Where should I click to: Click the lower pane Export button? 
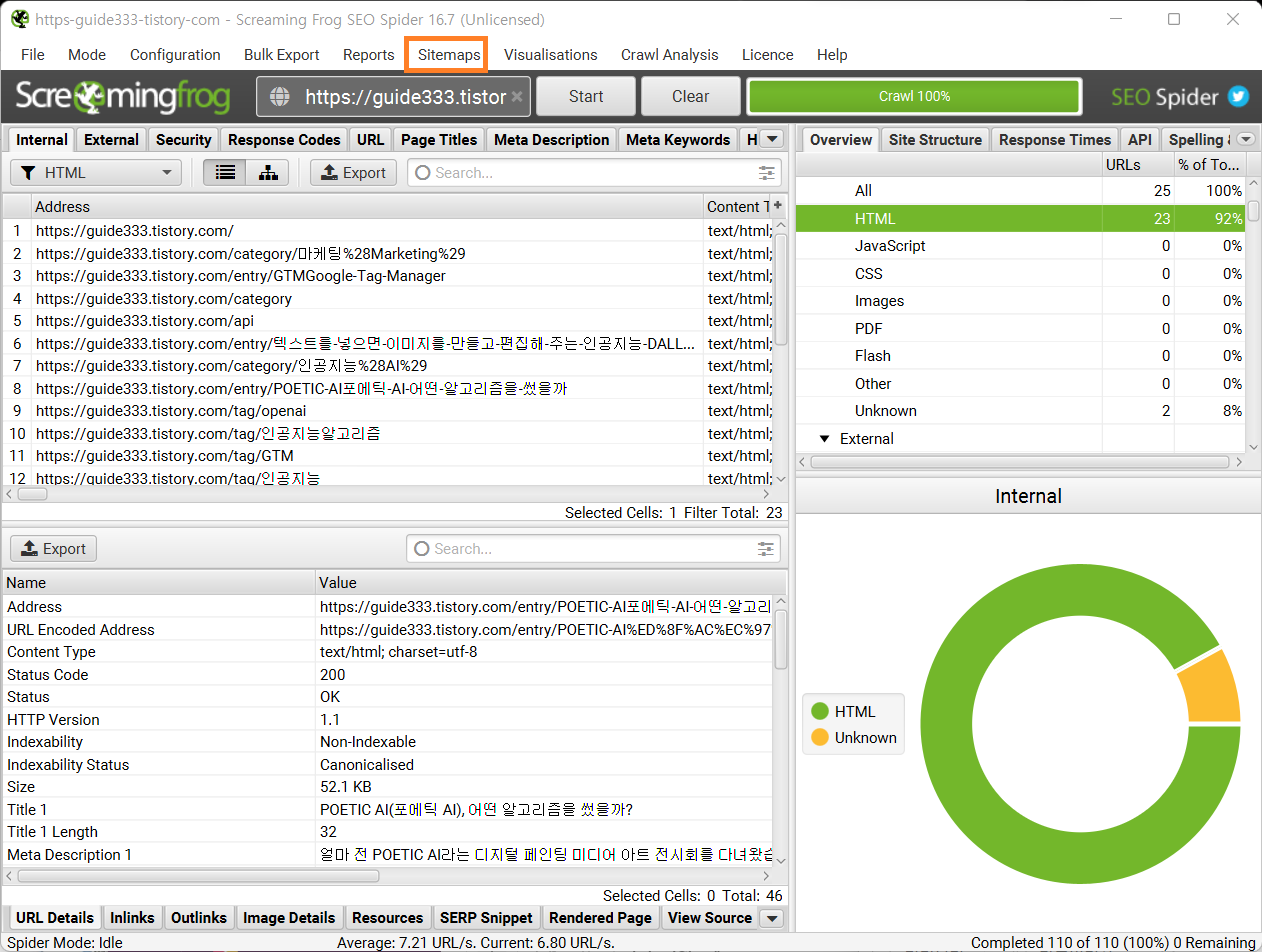pos(54,549)
